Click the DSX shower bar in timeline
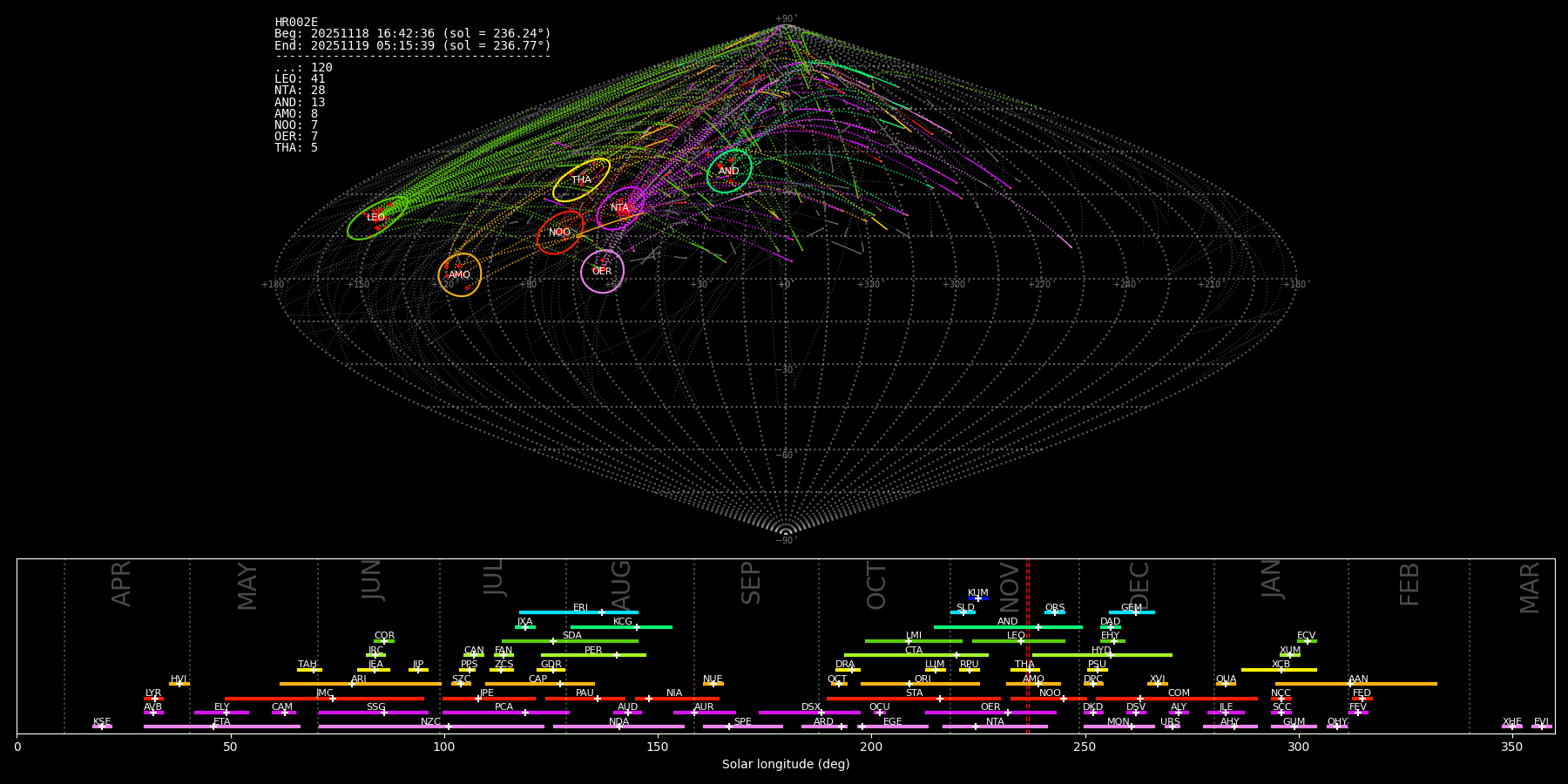Image resolution: width=1568 pixels, height=784 pixels. click(809, 713)
